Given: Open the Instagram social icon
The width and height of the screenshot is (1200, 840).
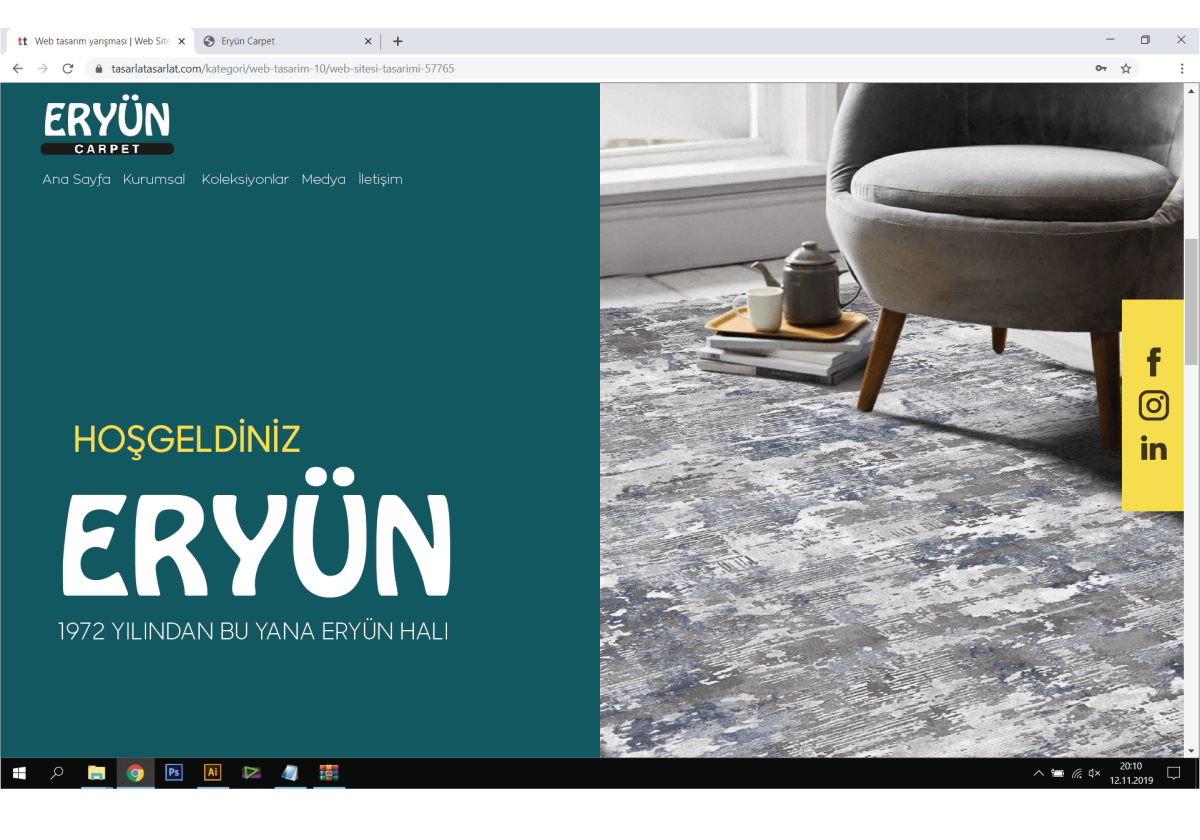Looking at the screenshot, I should click(x=1153, y=405).
